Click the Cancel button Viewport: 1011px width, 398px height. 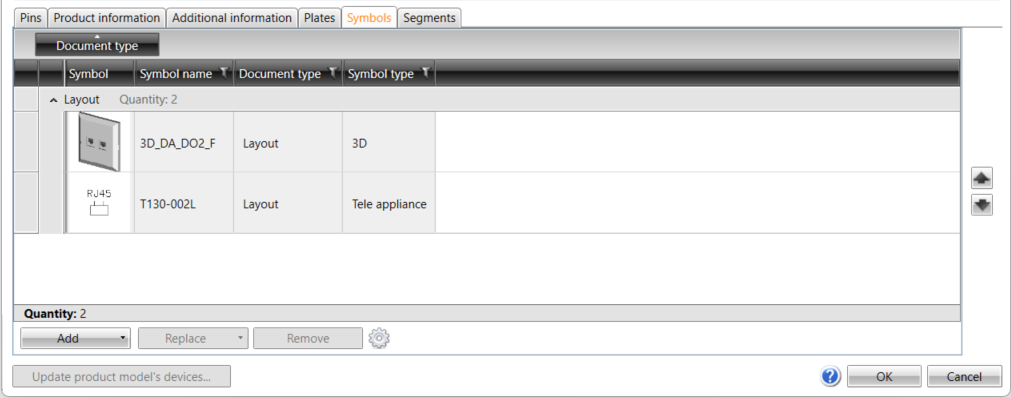pyautogui.click(x=965, y=377)
